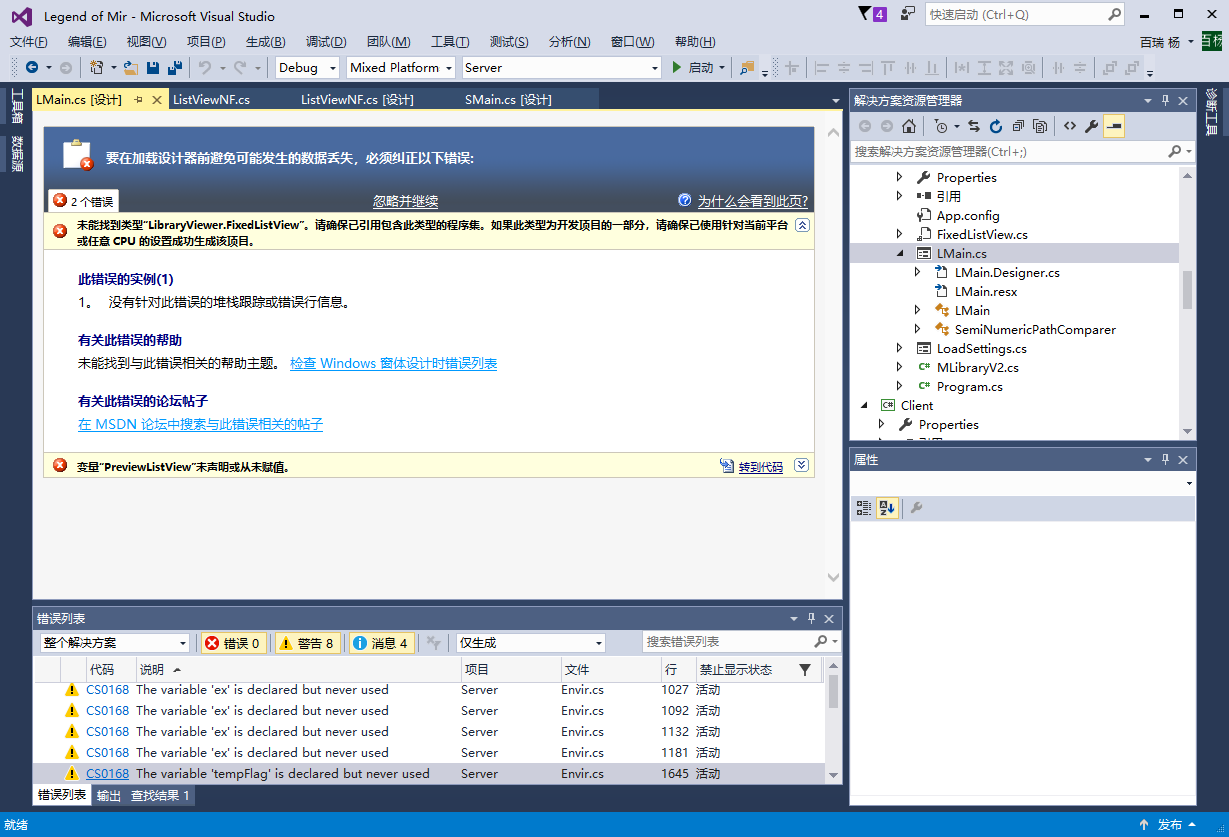Click the Property Pages wrench in Properties panel
1229x837 pixels.
(x=916, y=508)
